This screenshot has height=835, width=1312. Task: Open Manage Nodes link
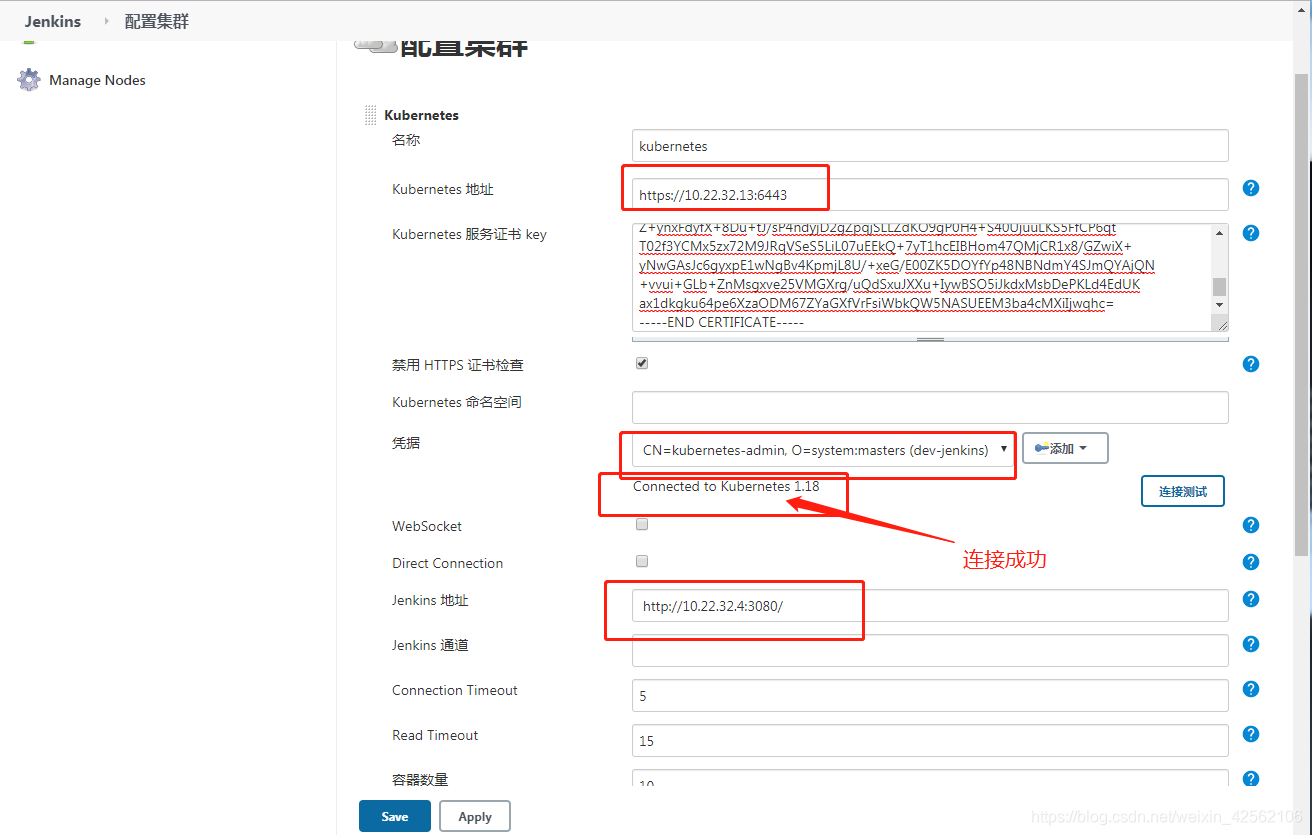pyautogui.click(x=97, y=80)
